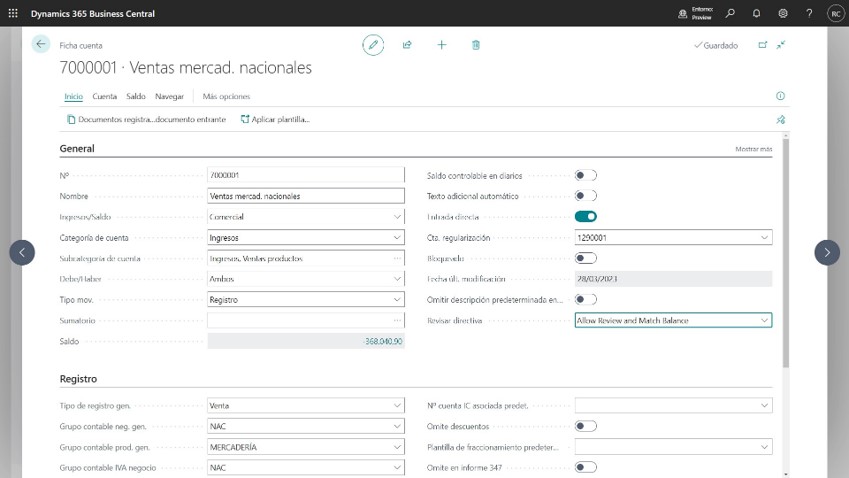This screenshot has height=478, width=849.
Task: Disable the Entrada directa toggle
Action: click(x=585, y=216)
